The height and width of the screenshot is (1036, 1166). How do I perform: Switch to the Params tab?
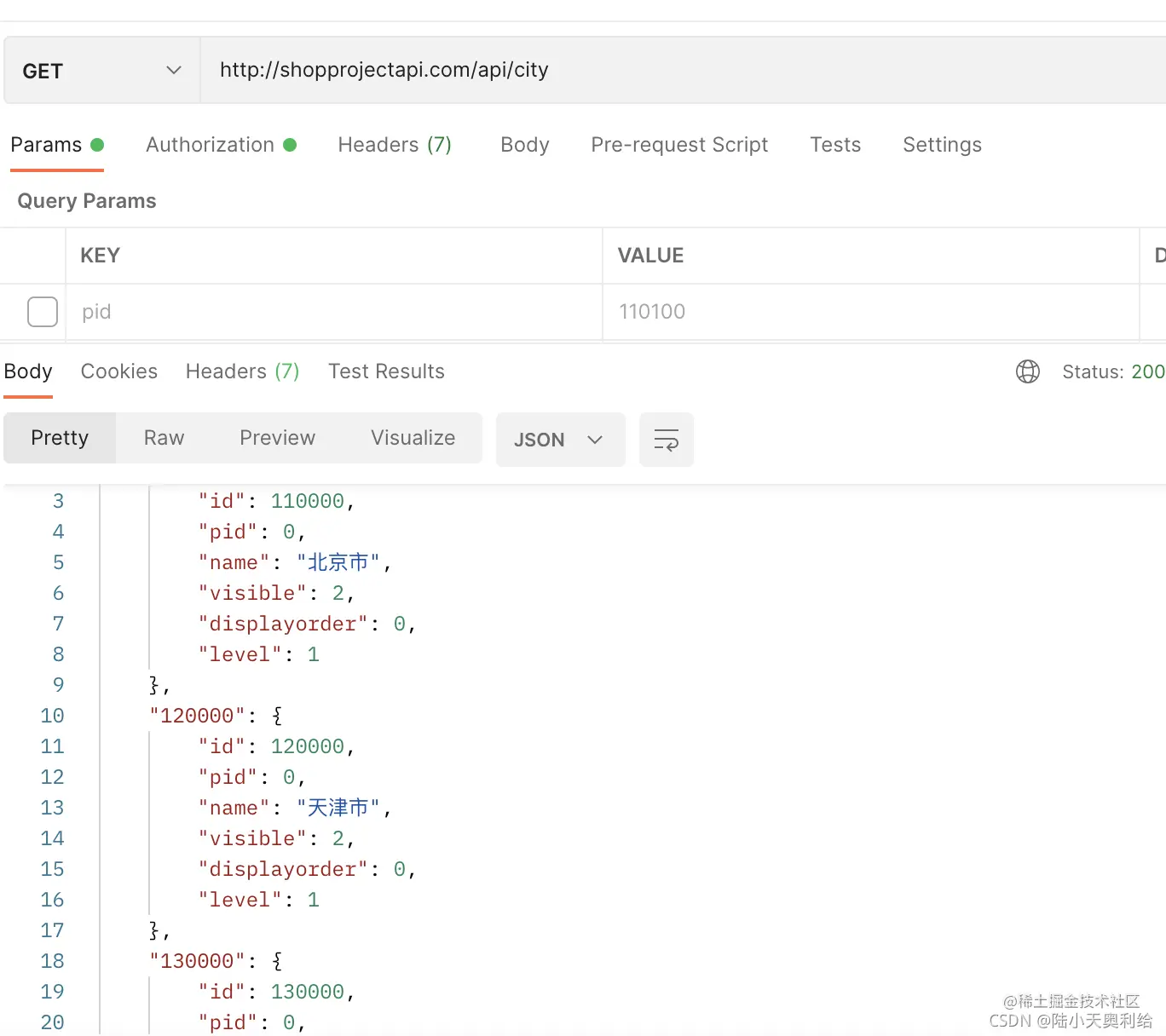[x=56, y=145]
